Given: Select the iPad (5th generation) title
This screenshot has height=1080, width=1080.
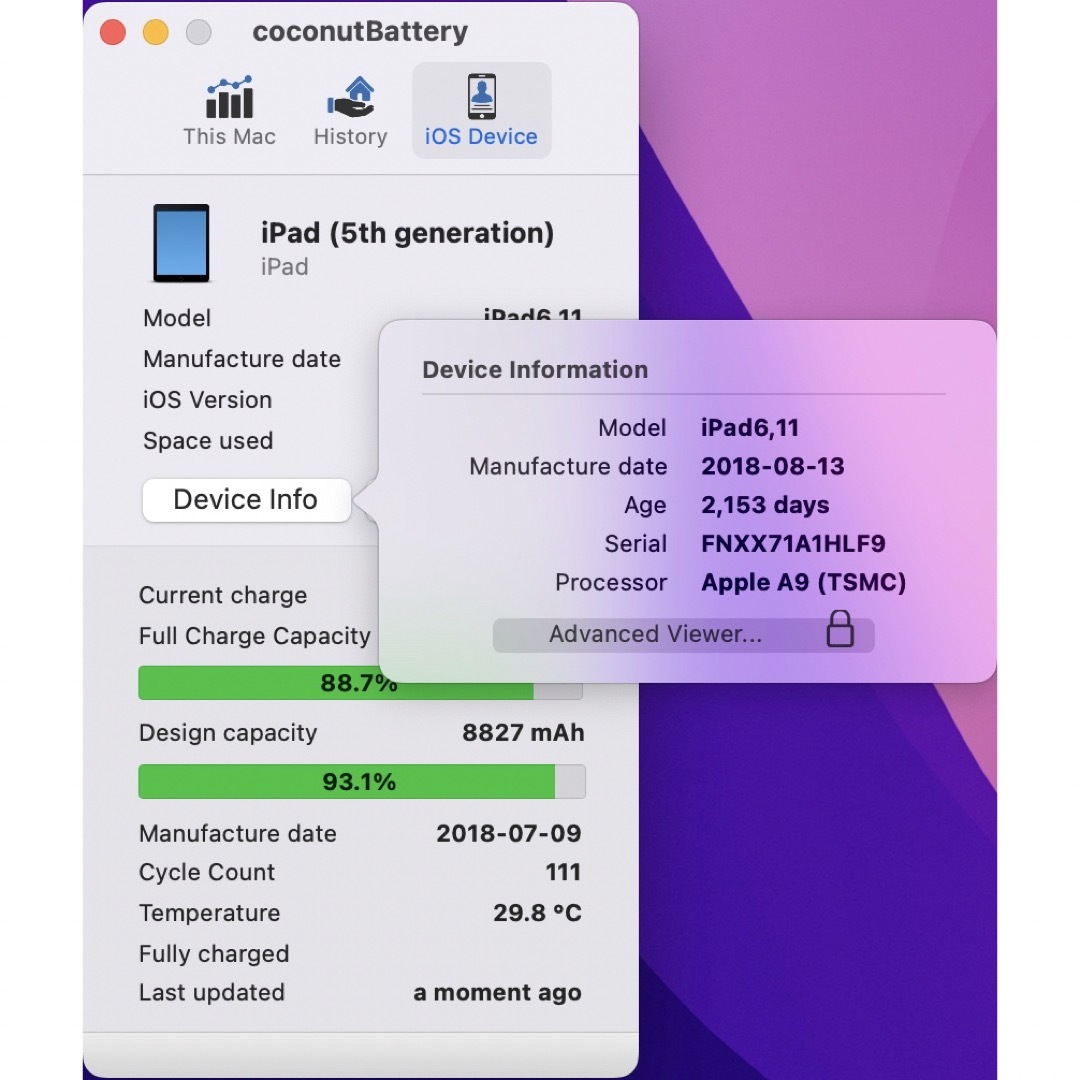Looking at the screenshot, I should pyautogui.click(x=407, y=233).
